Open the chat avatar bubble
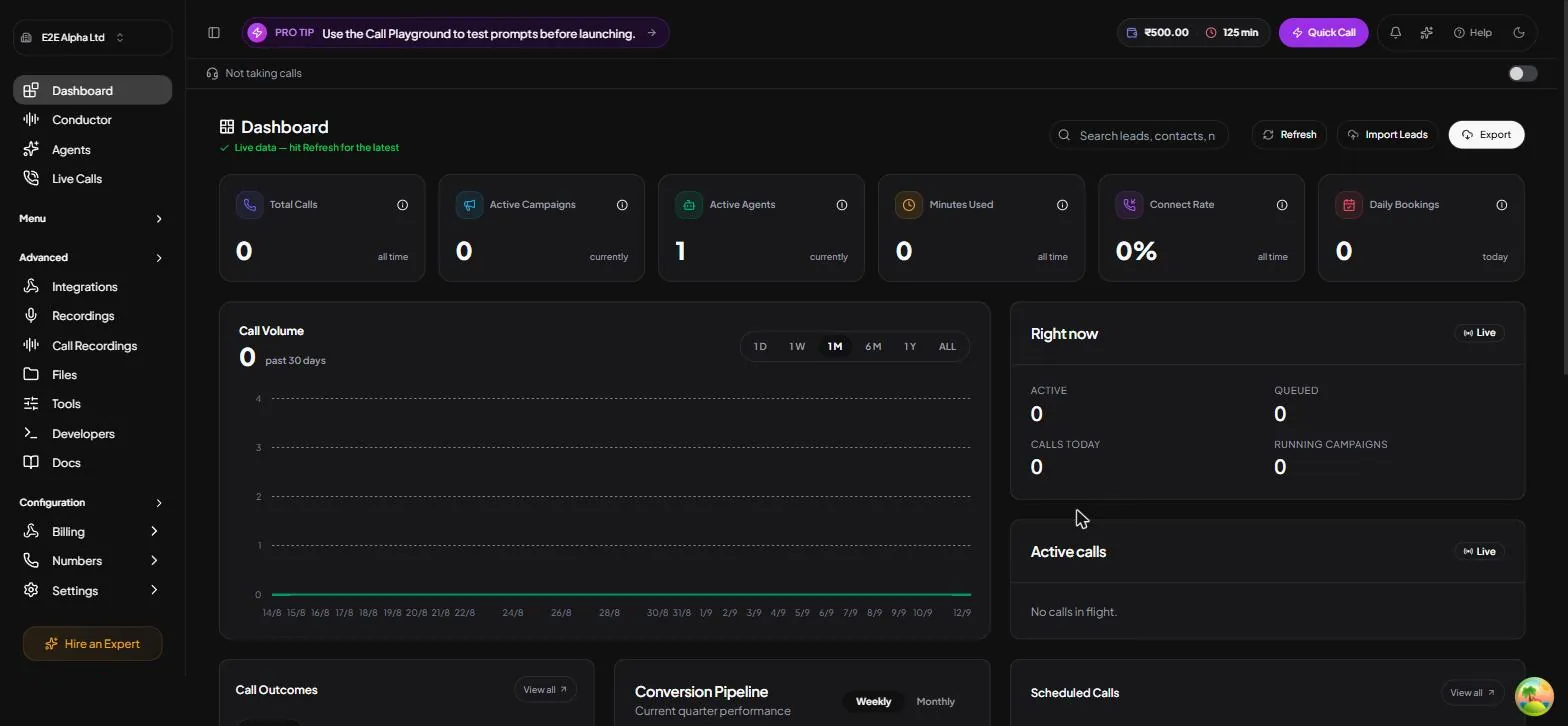Viewport: 1568px width, 726px height. (1534, 697)
